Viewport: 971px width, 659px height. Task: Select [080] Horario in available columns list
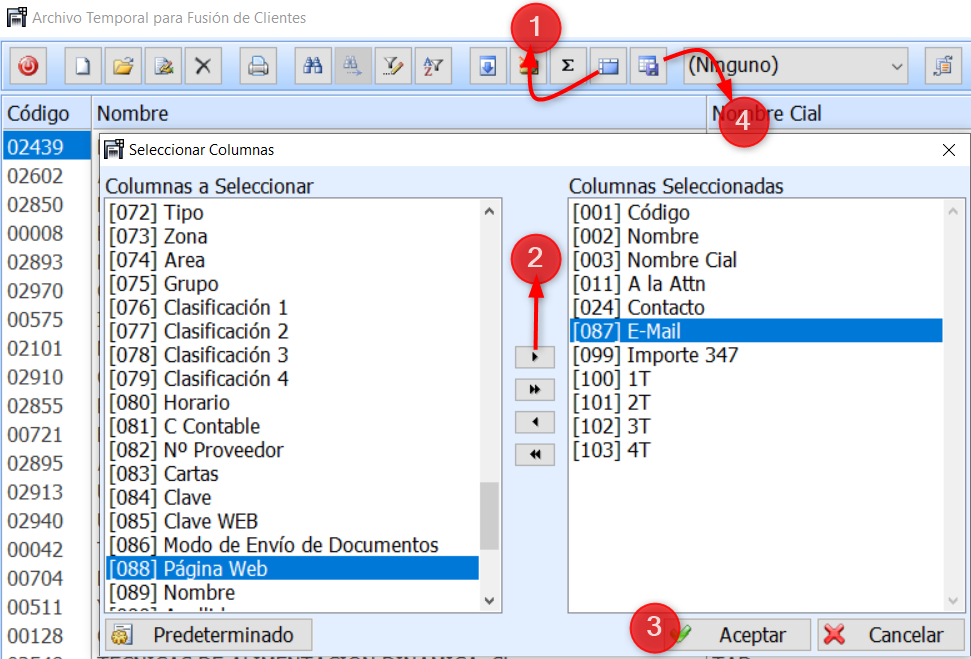(x=170, y=403)
